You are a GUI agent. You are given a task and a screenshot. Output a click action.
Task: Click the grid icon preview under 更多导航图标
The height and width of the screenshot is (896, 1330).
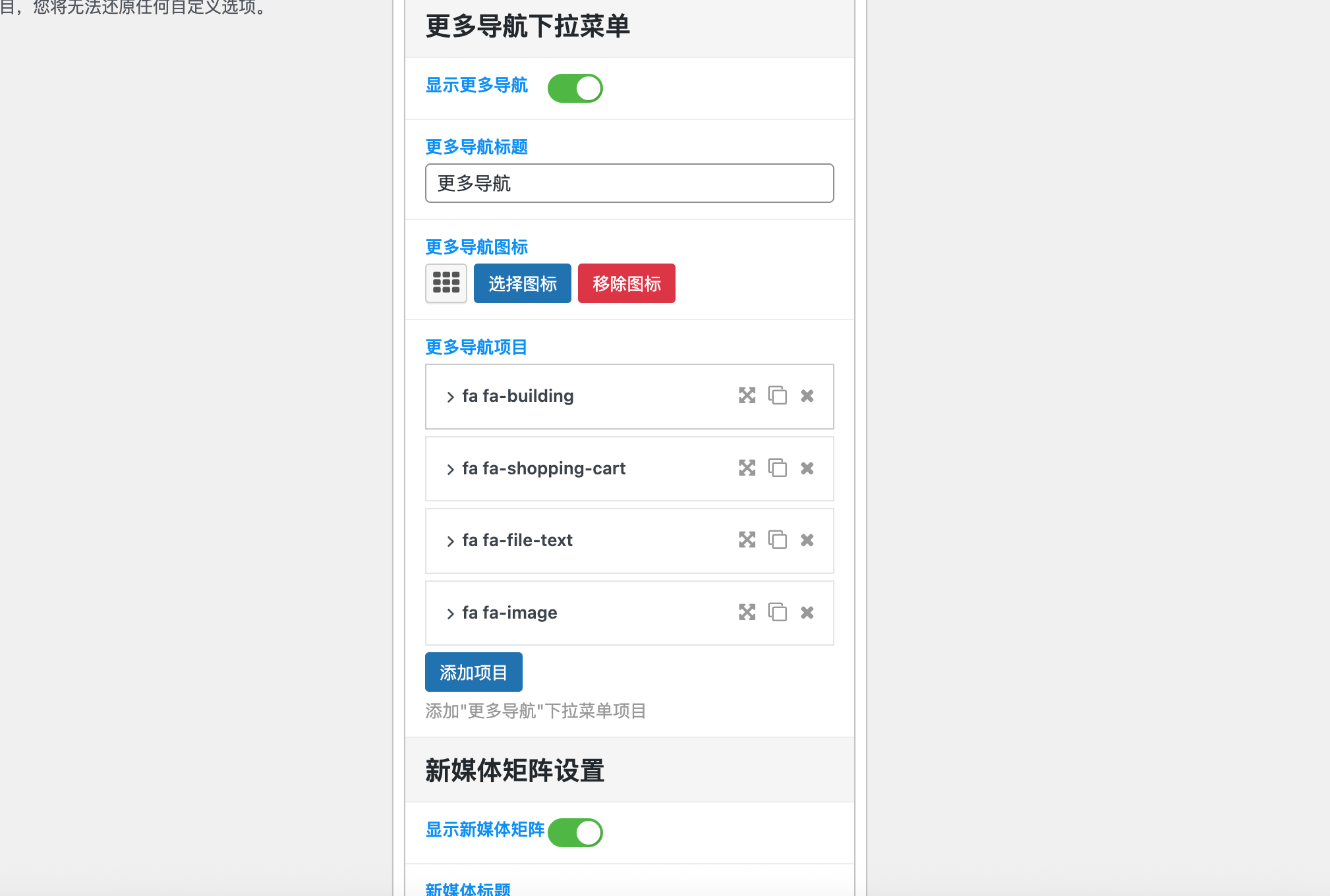(x=446, y=283)
